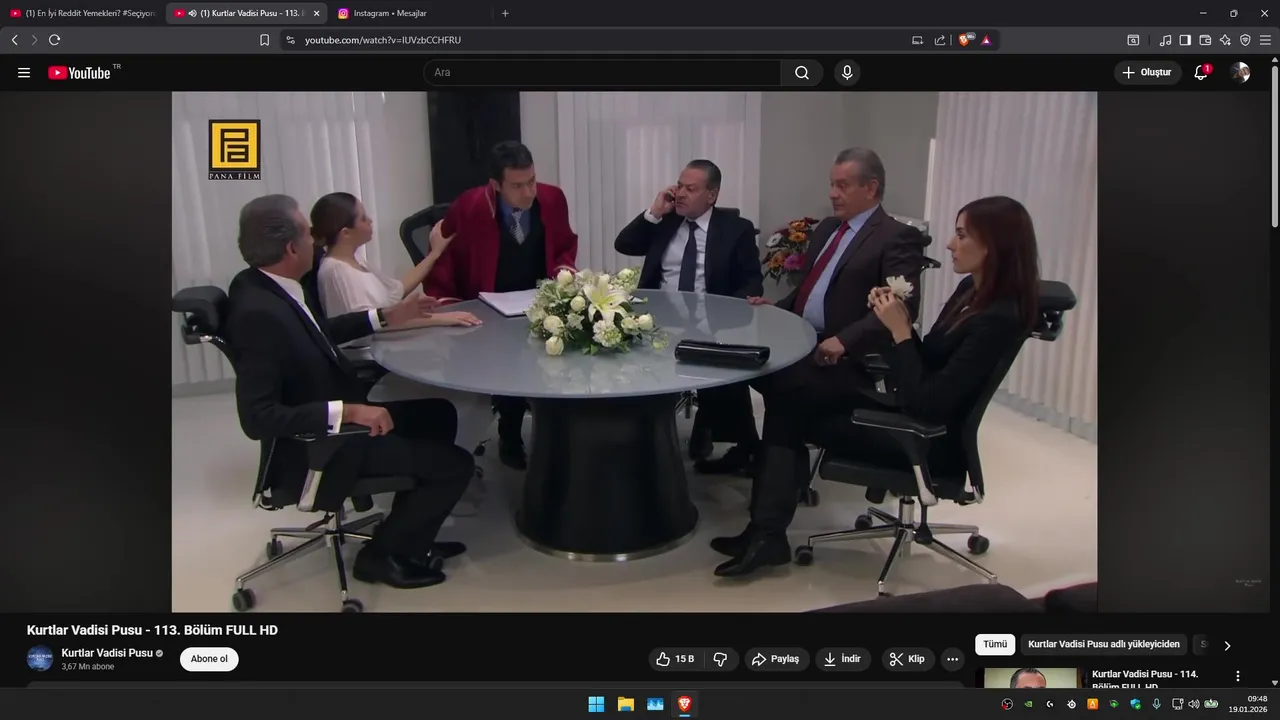Focus the YouTube Ara search field
The height and width of the screenshot is (720, 1280).
pos(603,72)
